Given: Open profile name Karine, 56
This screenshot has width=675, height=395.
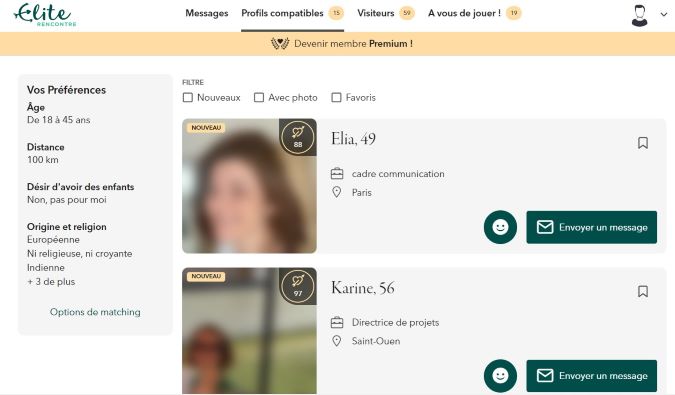Looking at the screenshot, I should (362, 288).
